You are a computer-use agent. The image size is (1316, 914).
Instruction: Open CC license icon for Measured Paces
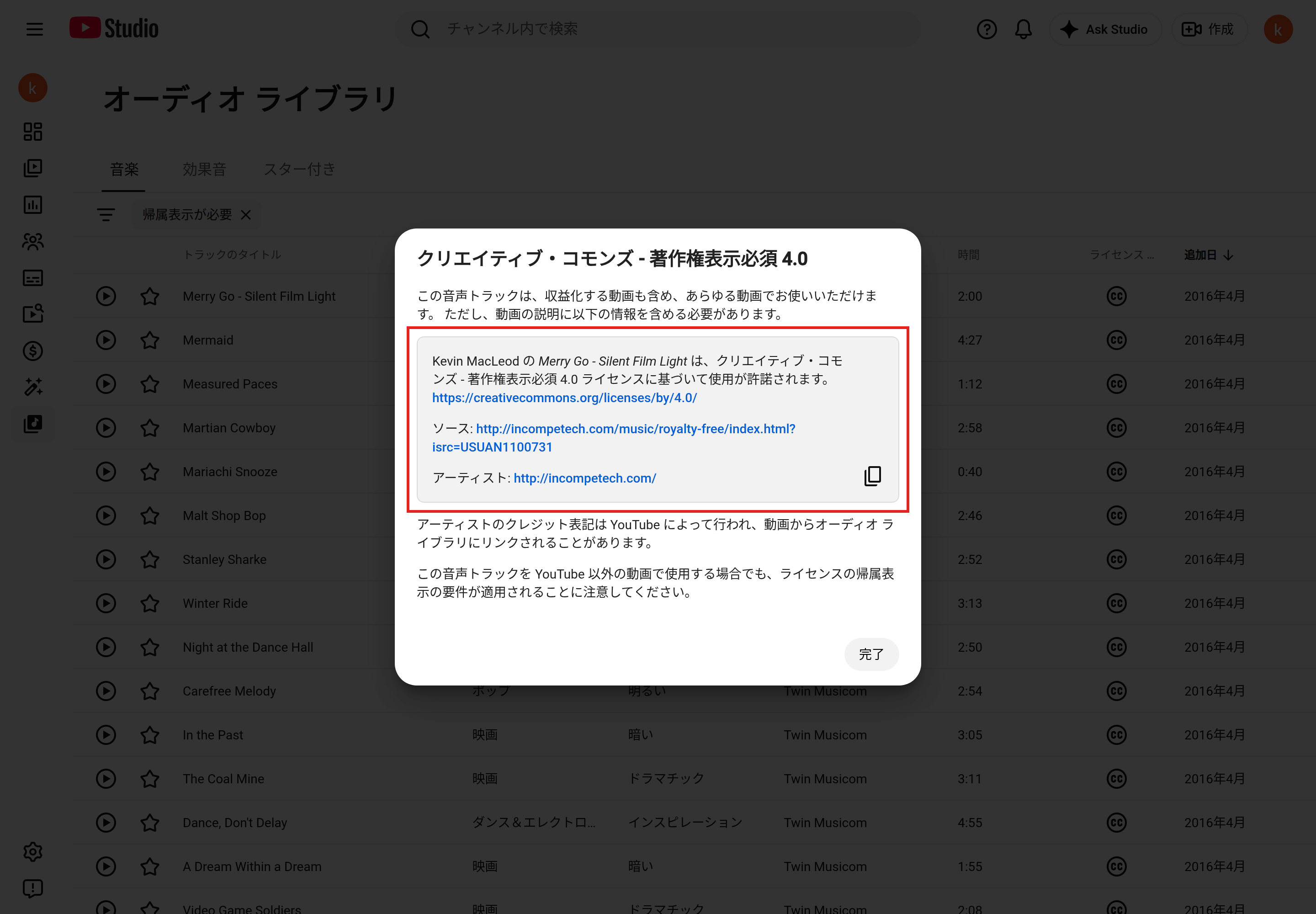1116,384
